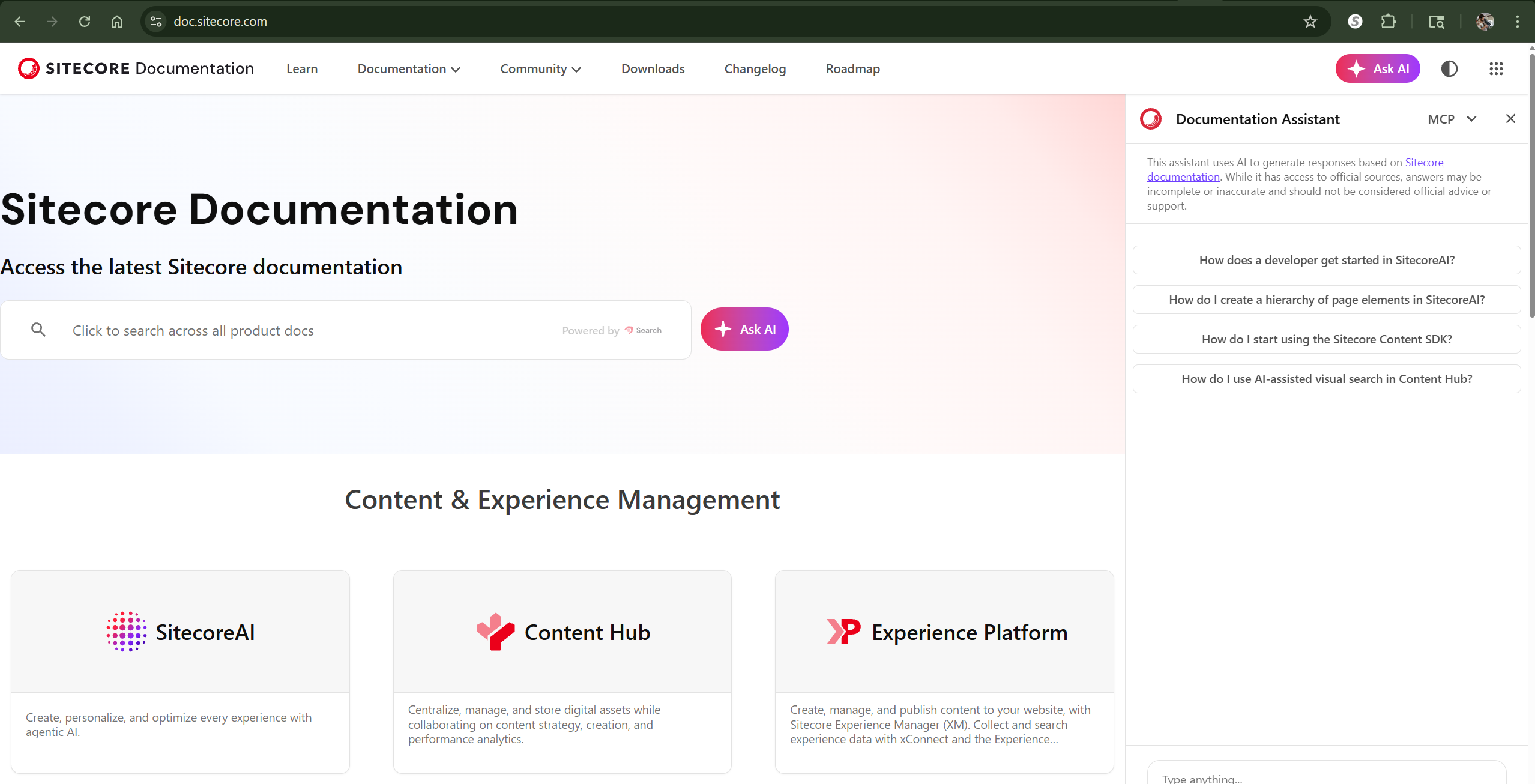Click Experience Platform card description text
Image resolution: width=1535 pixels, height=784 pixels.
(940, 725)
